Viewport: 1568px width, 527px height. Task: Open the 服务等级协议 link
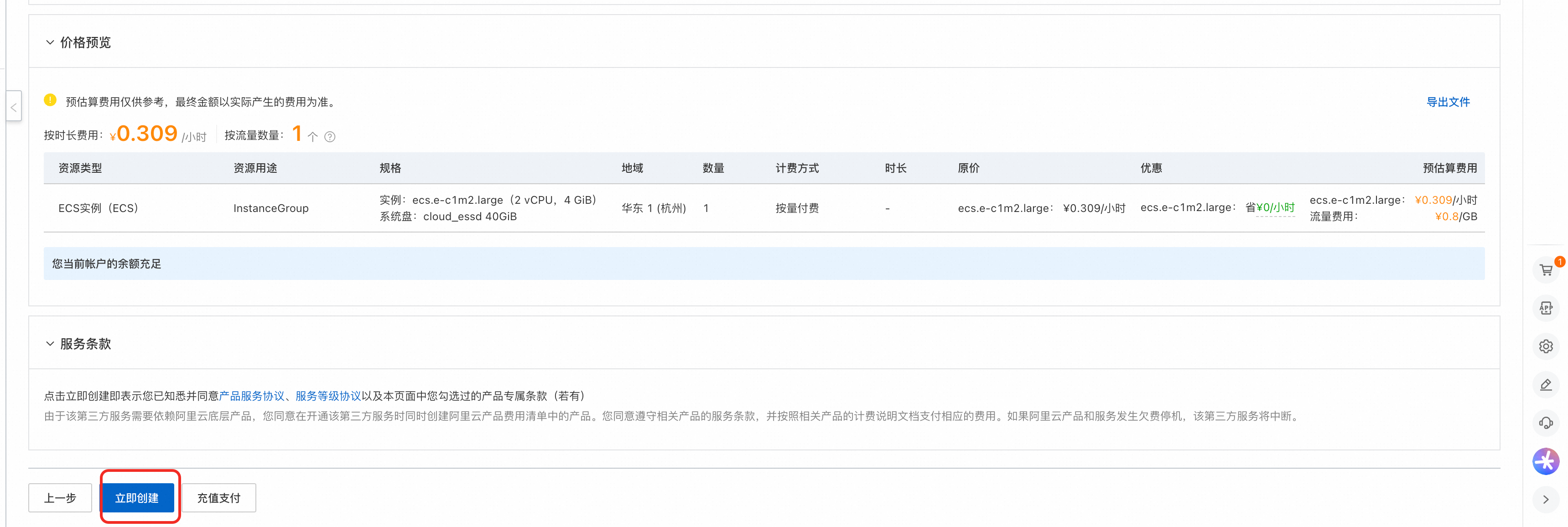pyautogui.click(x=328, y=396)
